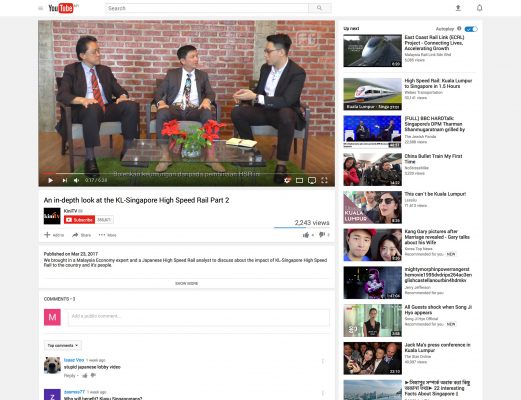Click the search magnifier button
Image resolution: width=521 pixels, height=400 pixels.
(320, 8)
